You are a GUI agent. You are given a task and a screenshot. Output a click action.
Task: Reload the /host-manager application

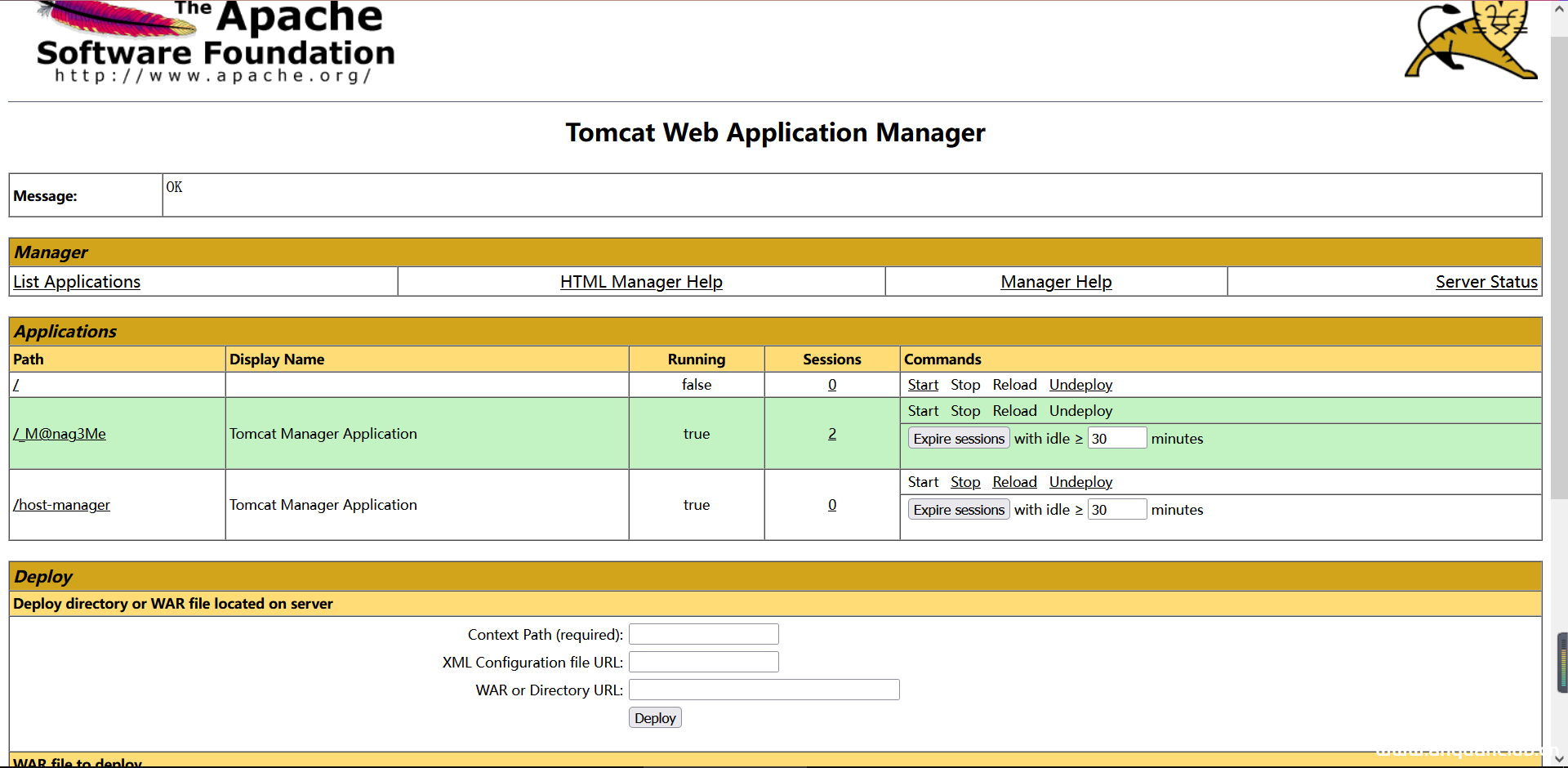pyautogui.click(x=1014, y=482)
